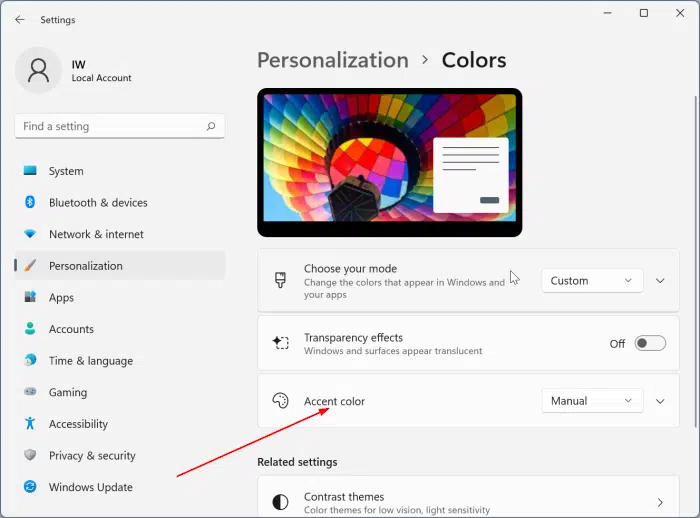This screenshot has height=518, width=700.
Task: Click the balloon desktop preview image
Action: [x=389, y=162]
